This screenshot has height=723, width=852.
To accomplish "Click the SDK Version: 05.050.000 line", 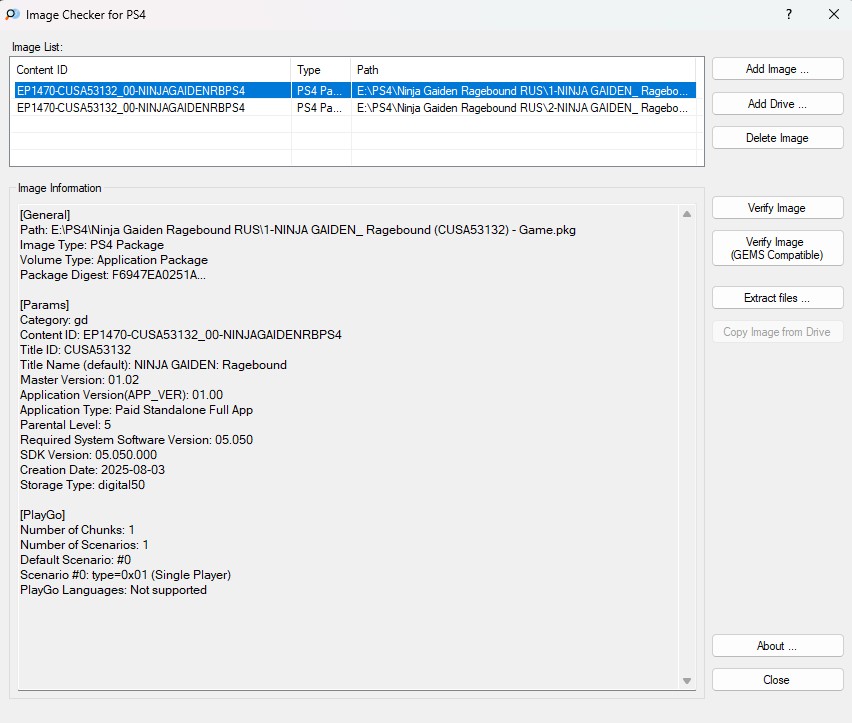I will click(89, 455).
